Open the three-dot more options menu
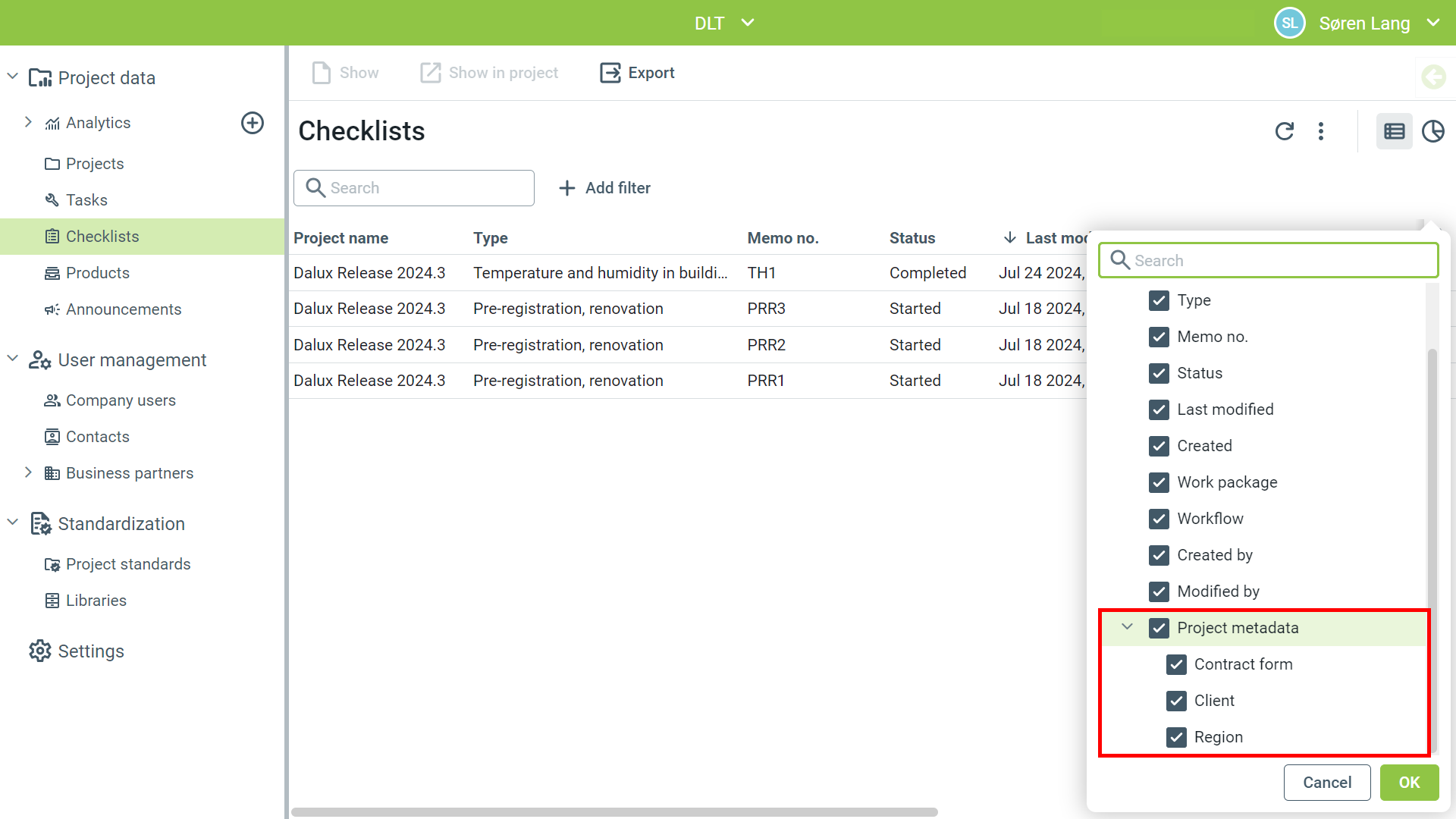Image resolution: width=1456 pixels, height=819 pixels. (1321, 131)
